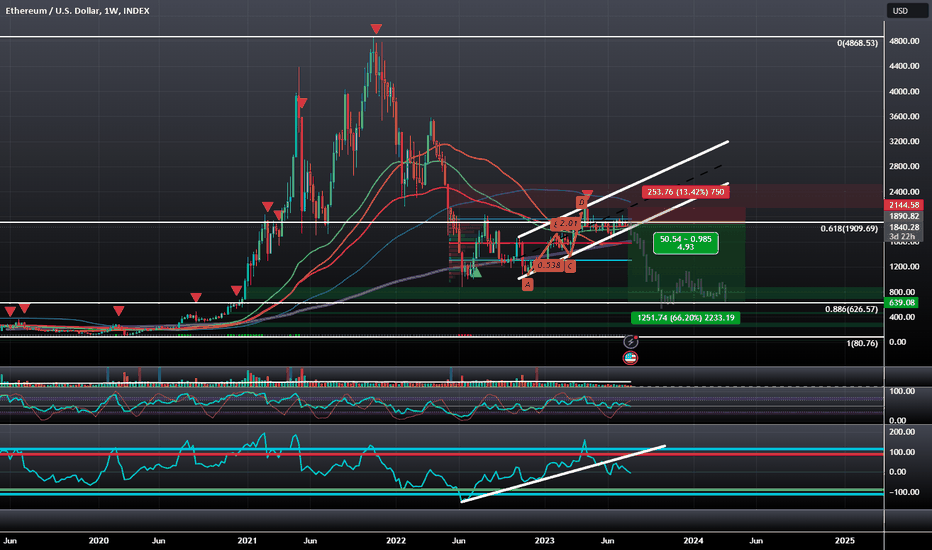The image size is (932, 550).
Task: Click the 2024 label on the time axis
Action: click(x=693, y=540)
